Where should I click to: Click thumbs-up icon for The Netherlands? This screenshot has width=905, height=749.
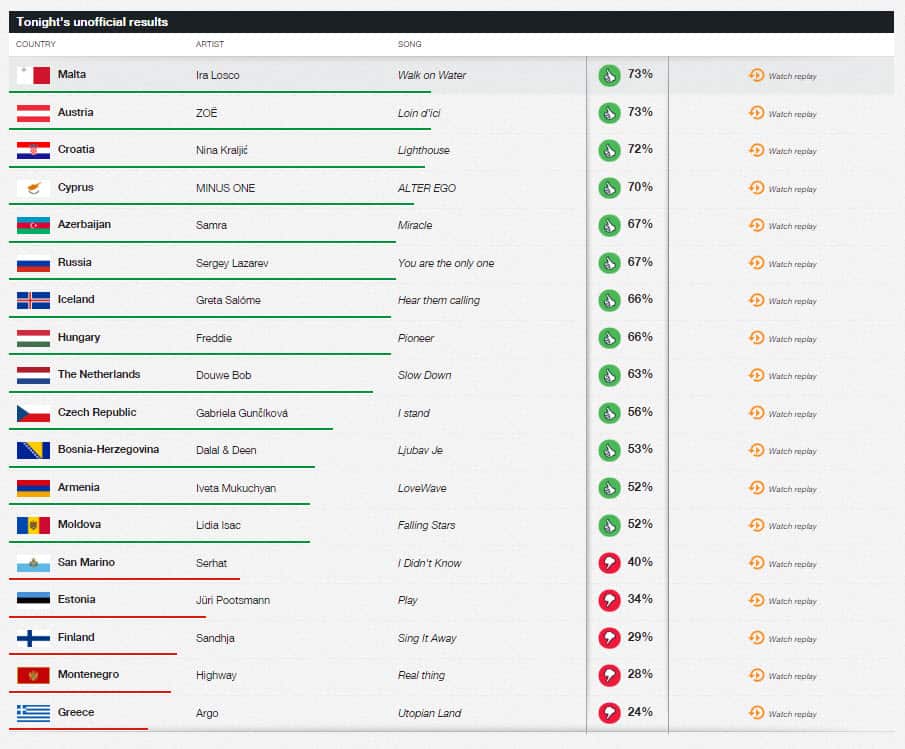(609, 376)
